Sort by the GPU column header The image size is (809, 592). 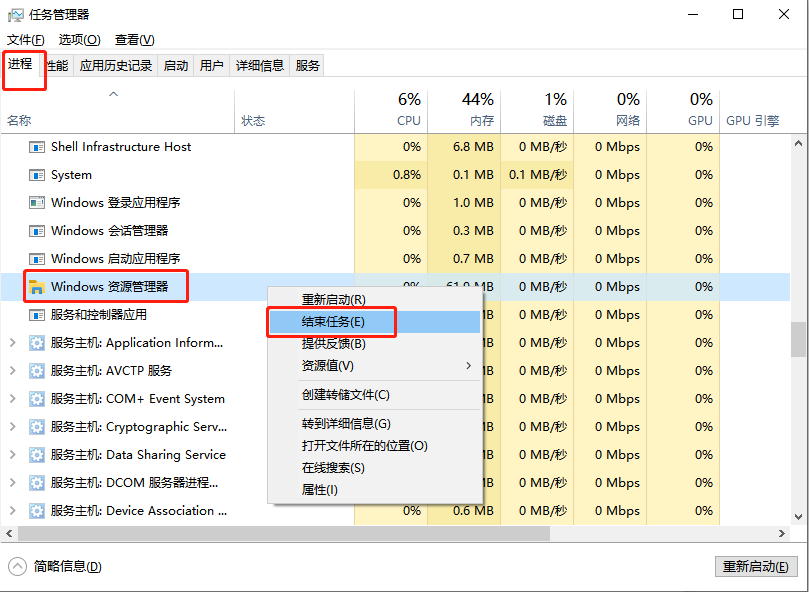tap(683, 111)
